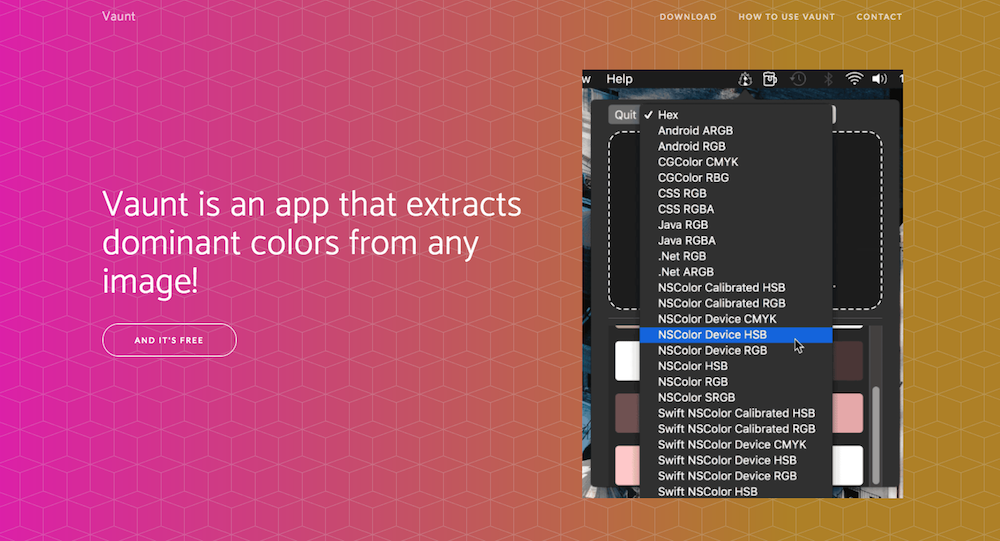Click the AND IT'S FREE button

pos(169,340)
